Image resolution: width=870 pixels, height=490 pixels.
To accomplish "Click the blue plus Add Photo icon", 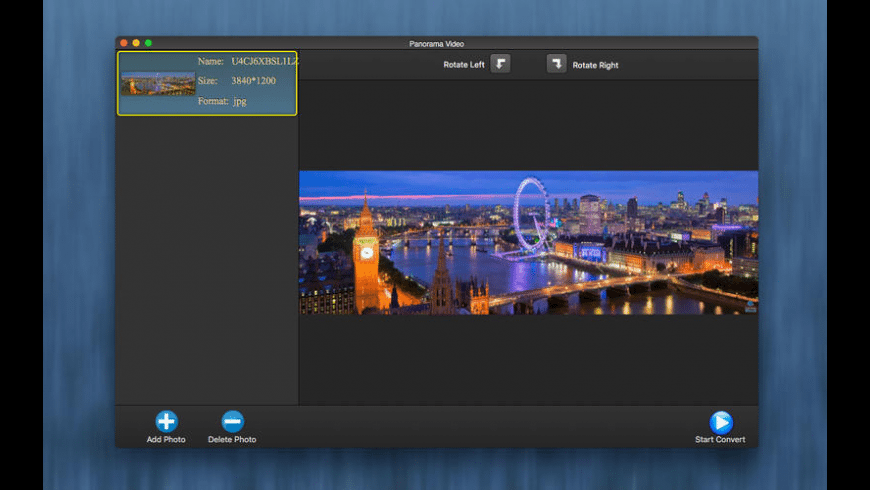I will point(166,421).
